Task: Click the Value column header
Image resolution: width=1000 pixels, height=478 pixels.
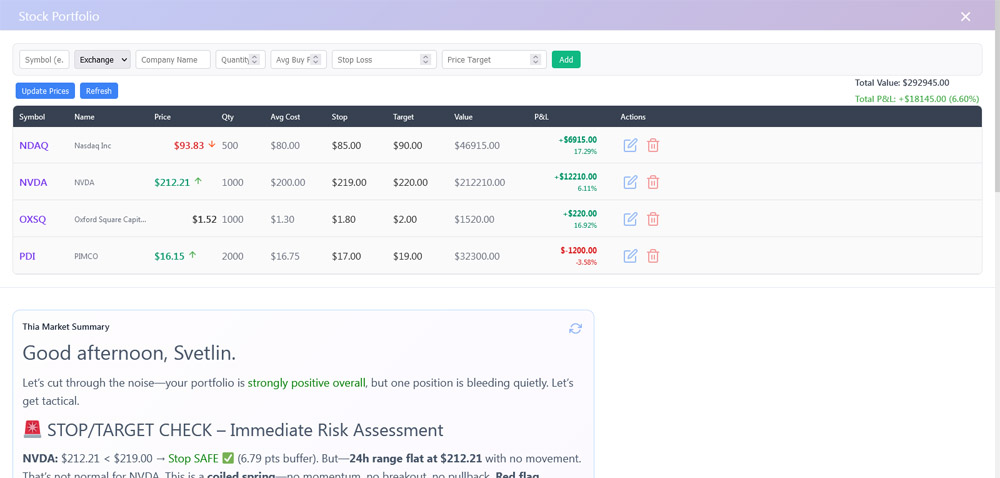Action: click(x=464, y=117)
